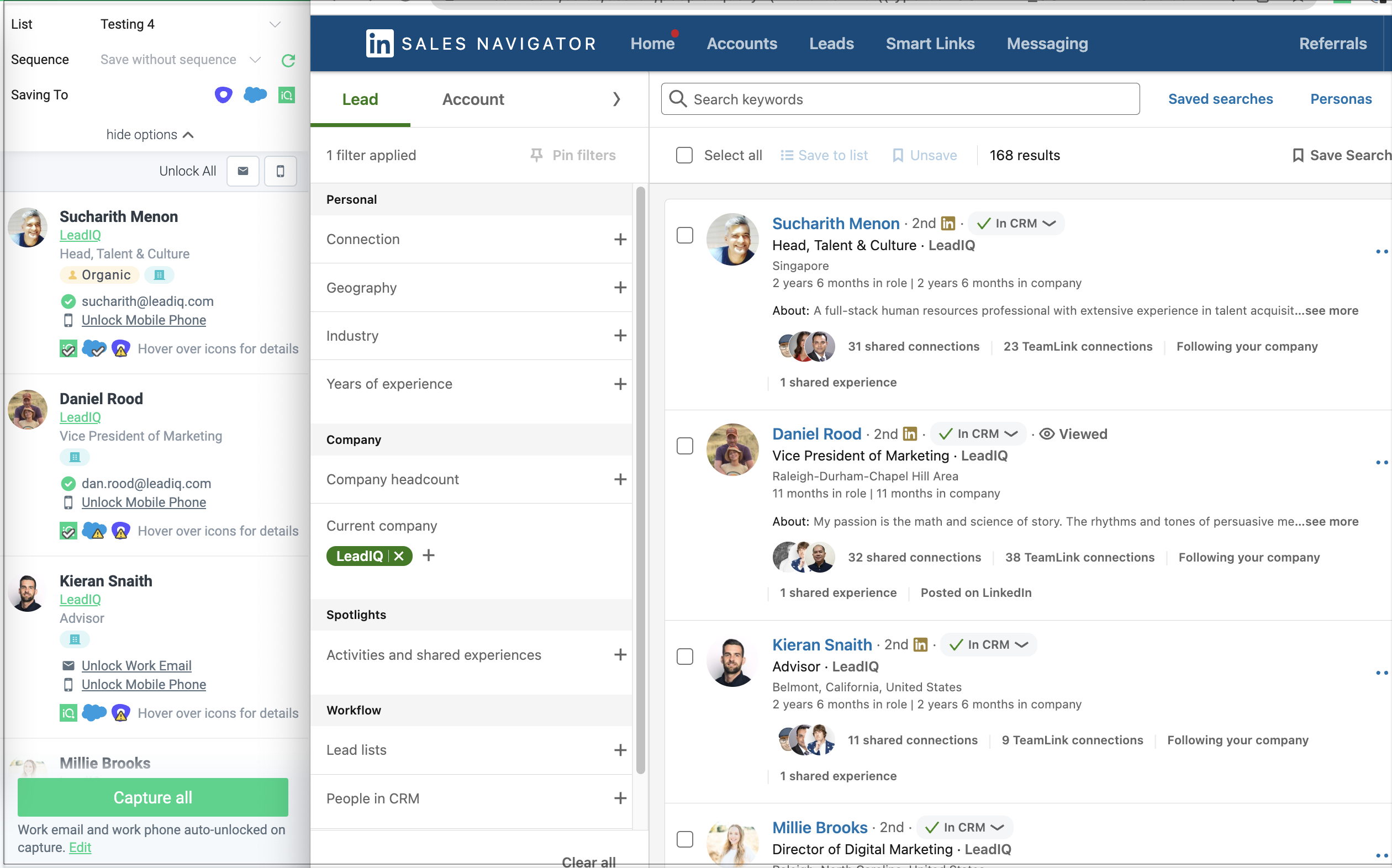The height and width of the screenshot is (868, 1392).
Task: Switch to the Account filter tab
Action: point(473,99)
